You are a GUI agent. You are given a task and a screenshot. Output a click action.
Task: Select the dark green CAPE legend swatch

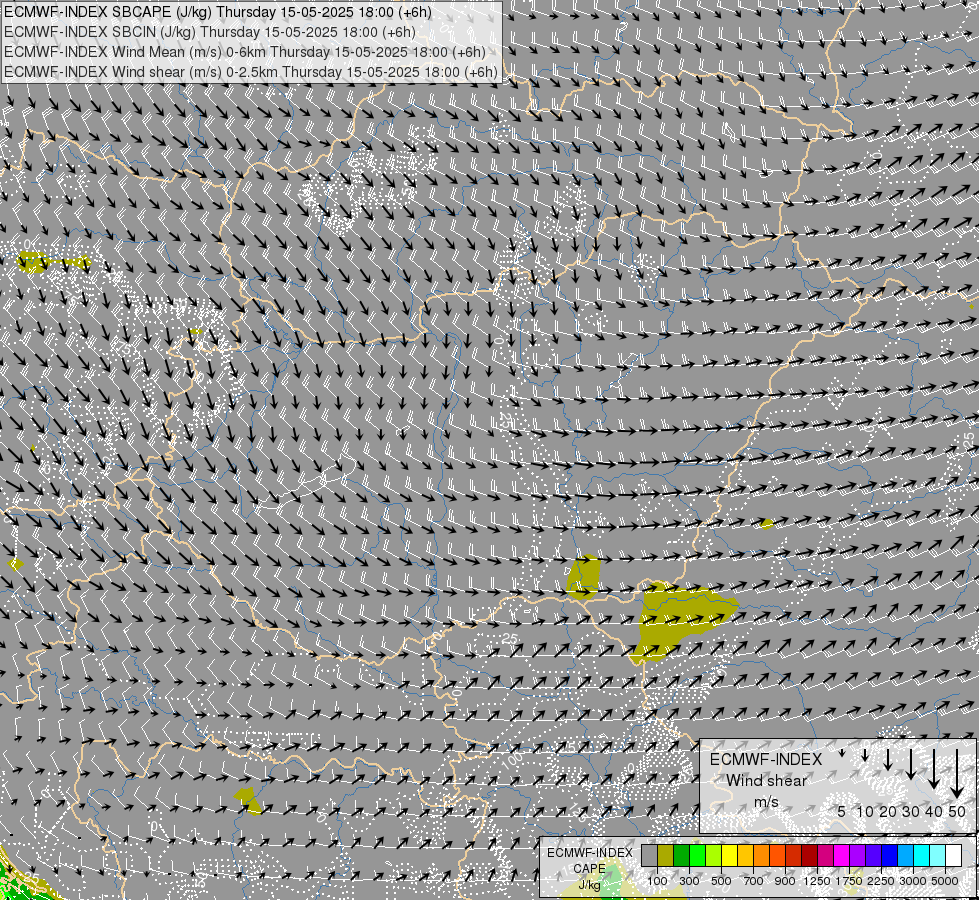point(682,856)
